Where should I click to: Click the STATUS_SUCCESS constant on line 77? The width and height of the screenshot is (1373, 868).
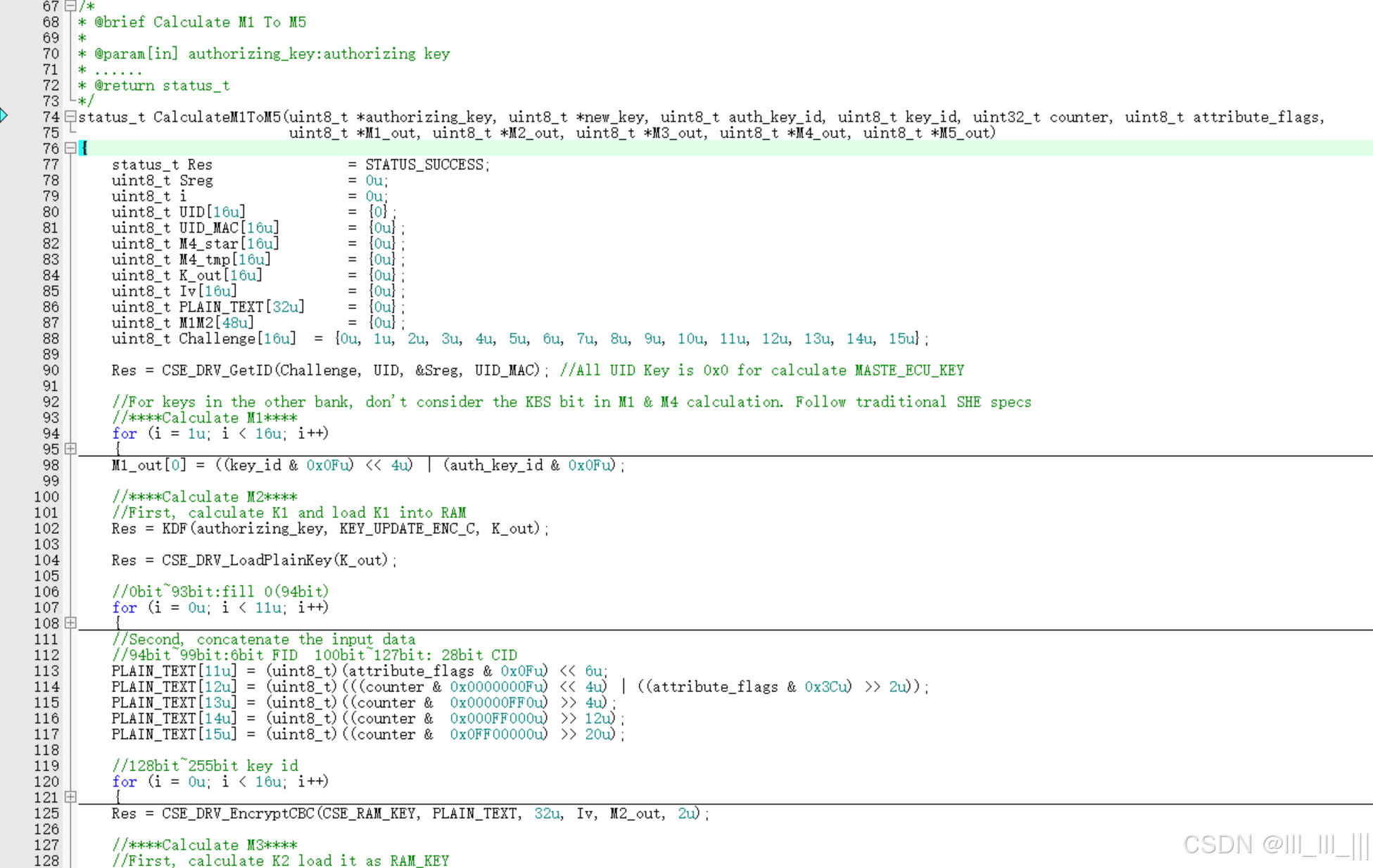(424, 165)
